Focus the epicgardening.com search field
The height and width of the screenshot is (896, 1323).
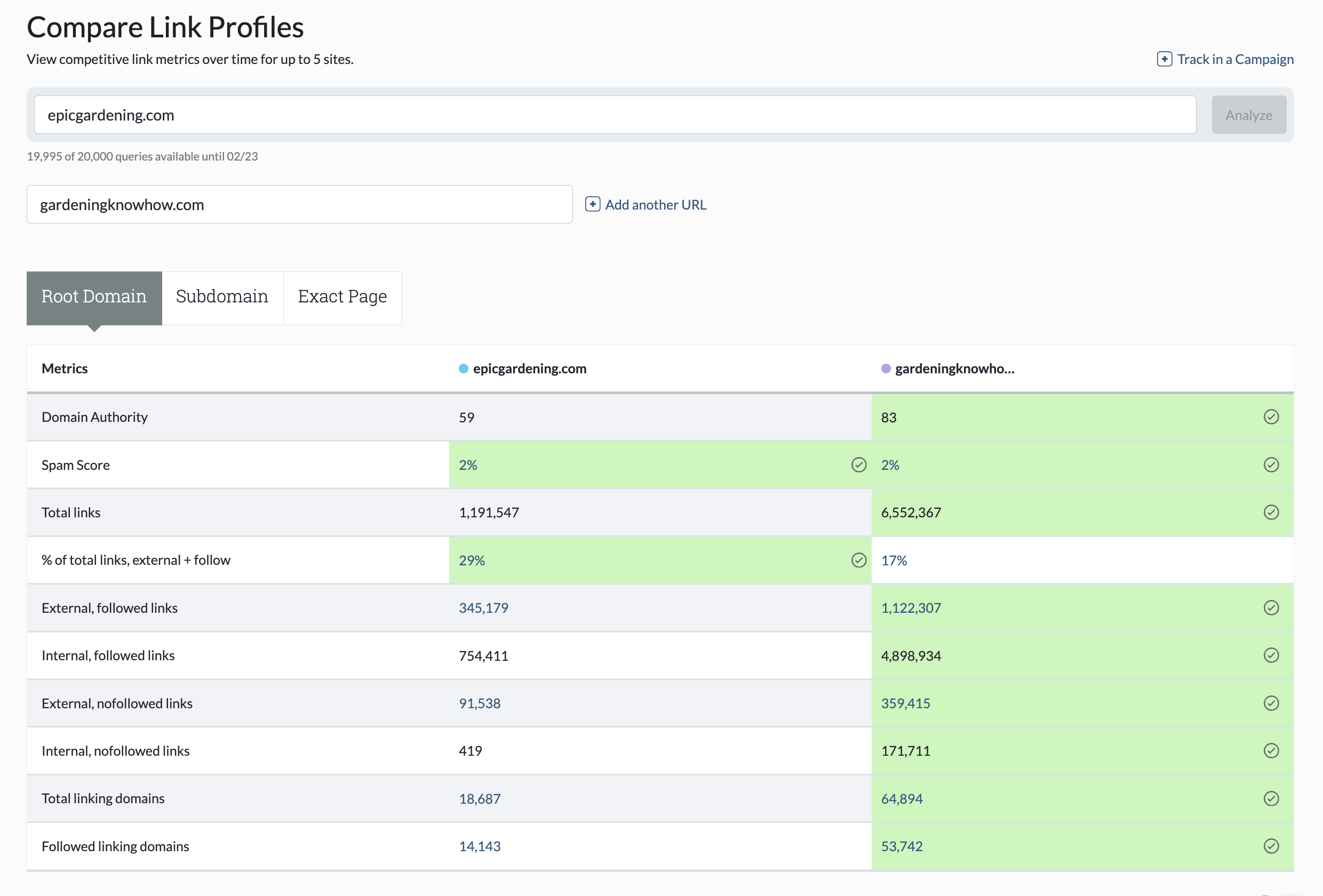pos(615,115)
